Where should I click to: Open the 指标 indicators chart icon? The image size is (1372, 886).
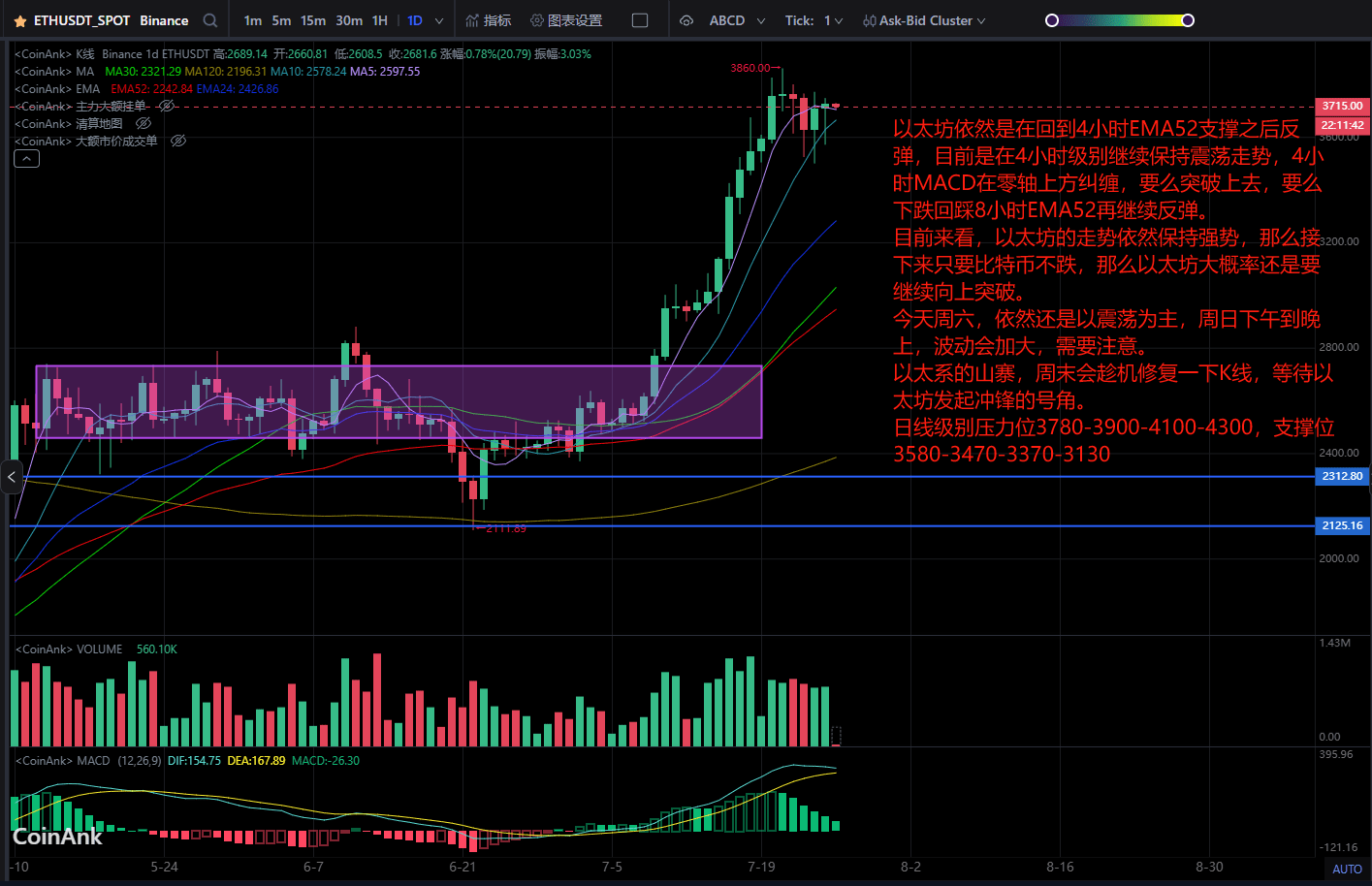(x=472, y=20)
